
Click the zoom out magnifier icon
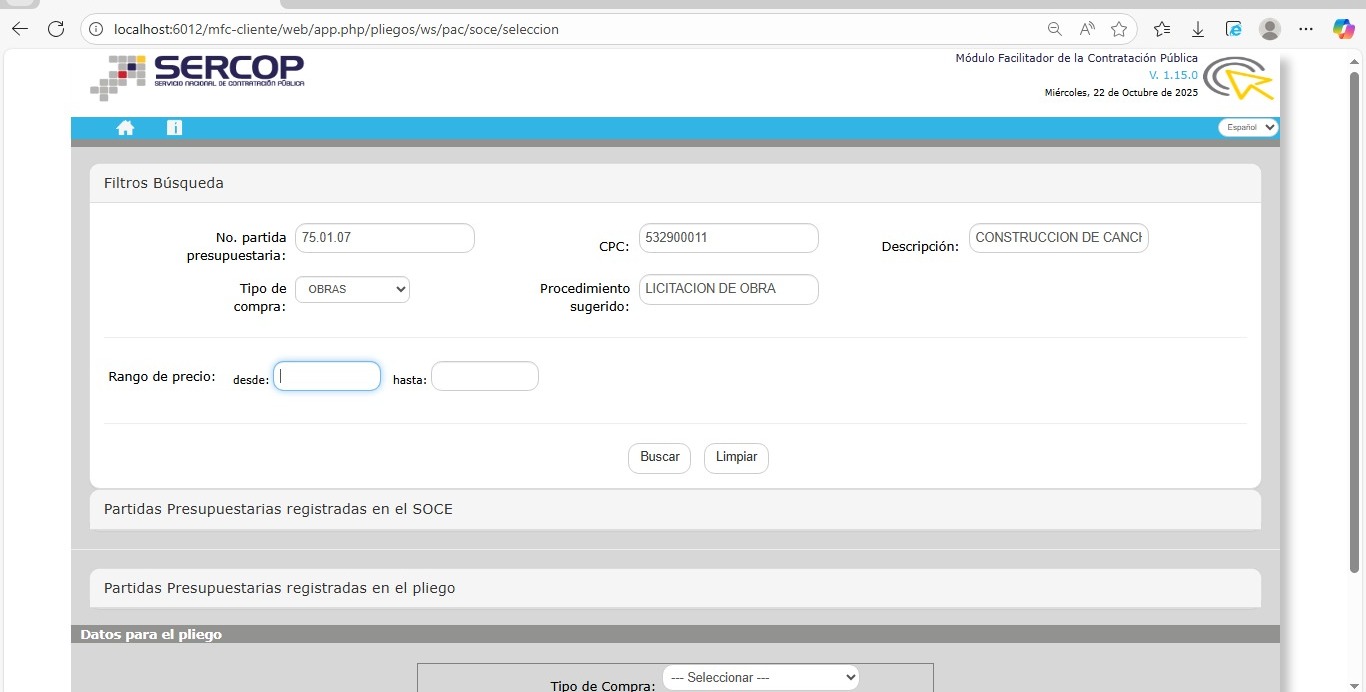(1054, 29)
